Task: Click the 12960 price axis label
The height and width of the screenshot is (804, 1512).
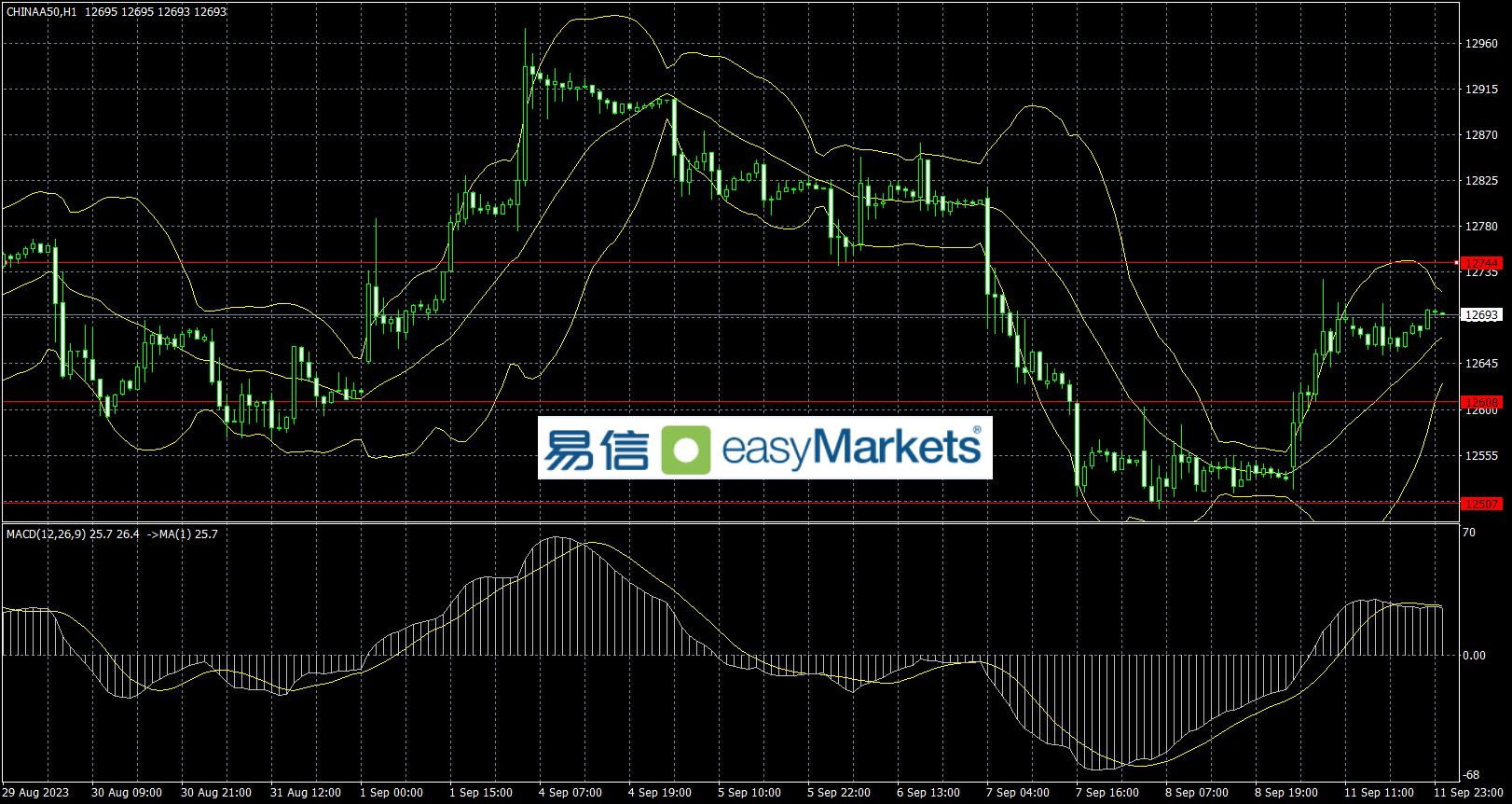Action: [x=1481, y=44]
